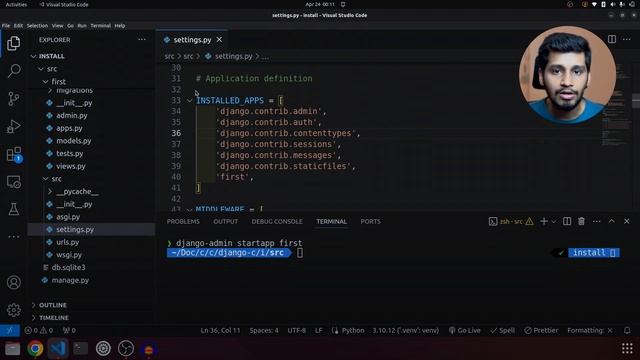Expand the TIMELINE section
The image size is (640, 360).
pyautogui.click(x=54, y=318)
